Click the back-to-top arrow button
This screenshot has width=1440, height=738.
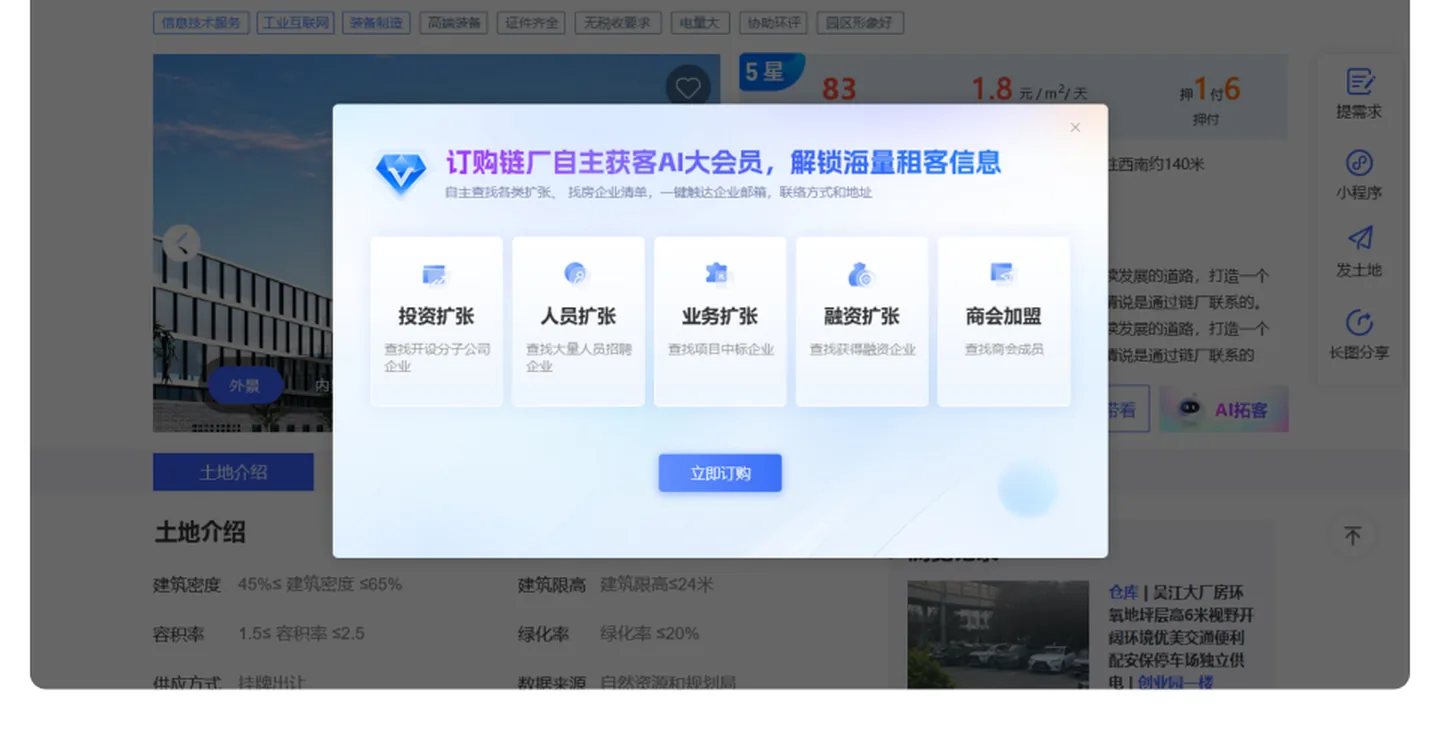(1353, 536)
